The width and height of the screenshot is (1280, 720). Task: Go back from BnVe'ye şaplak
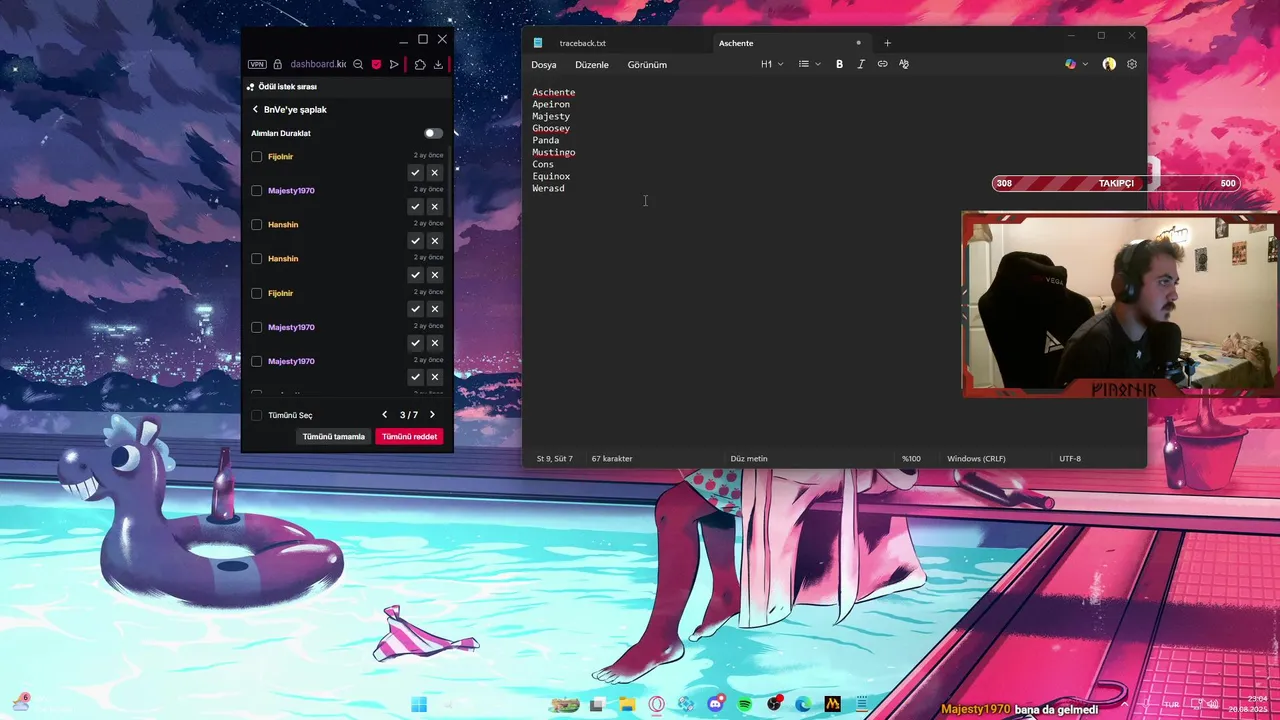tap(255, 110)
